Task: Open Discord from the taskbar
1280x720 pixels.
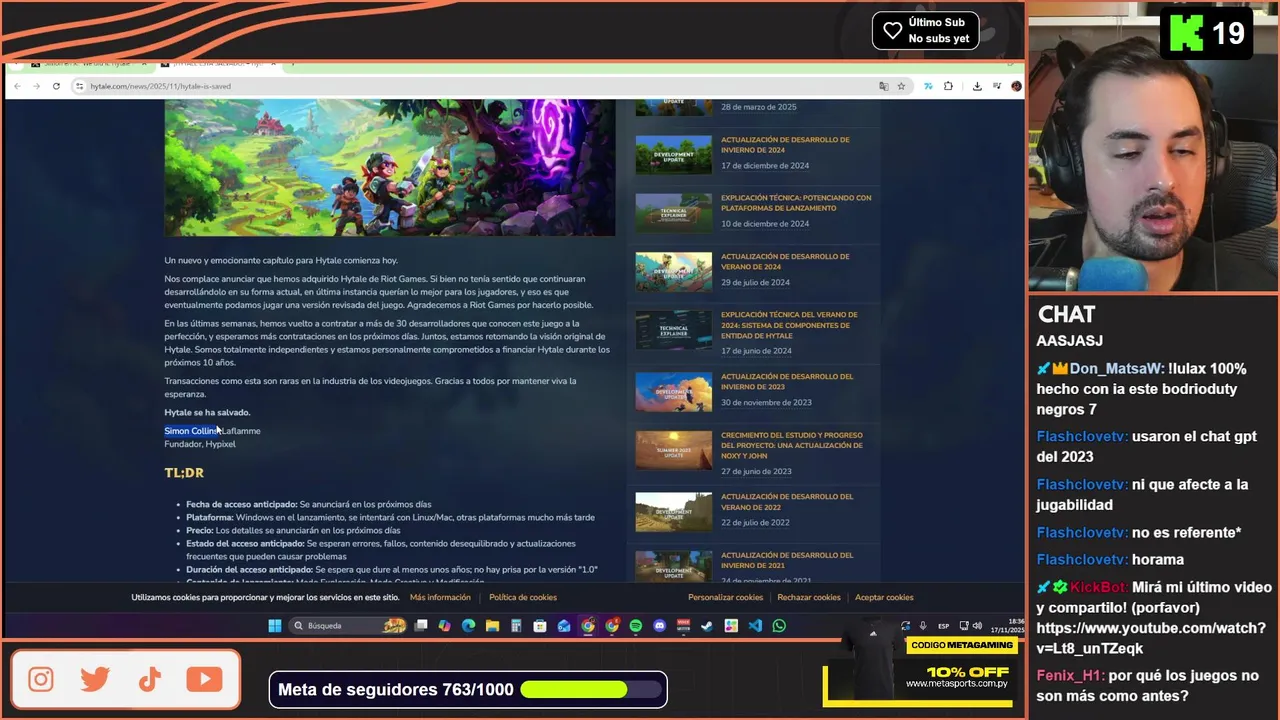Action: click(659, 626)
